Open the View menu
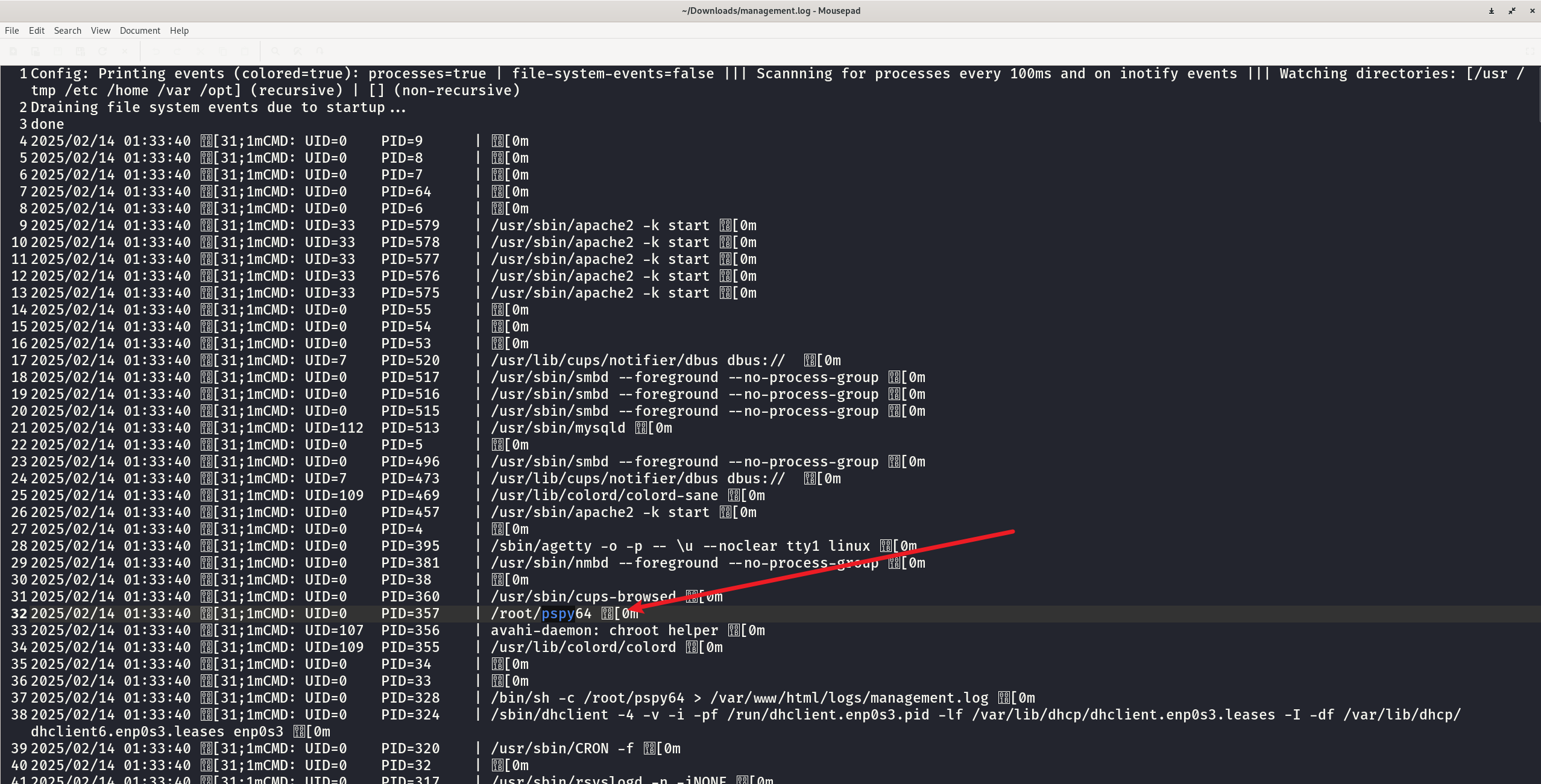1541x784 pixels. [x=100, y=31]
